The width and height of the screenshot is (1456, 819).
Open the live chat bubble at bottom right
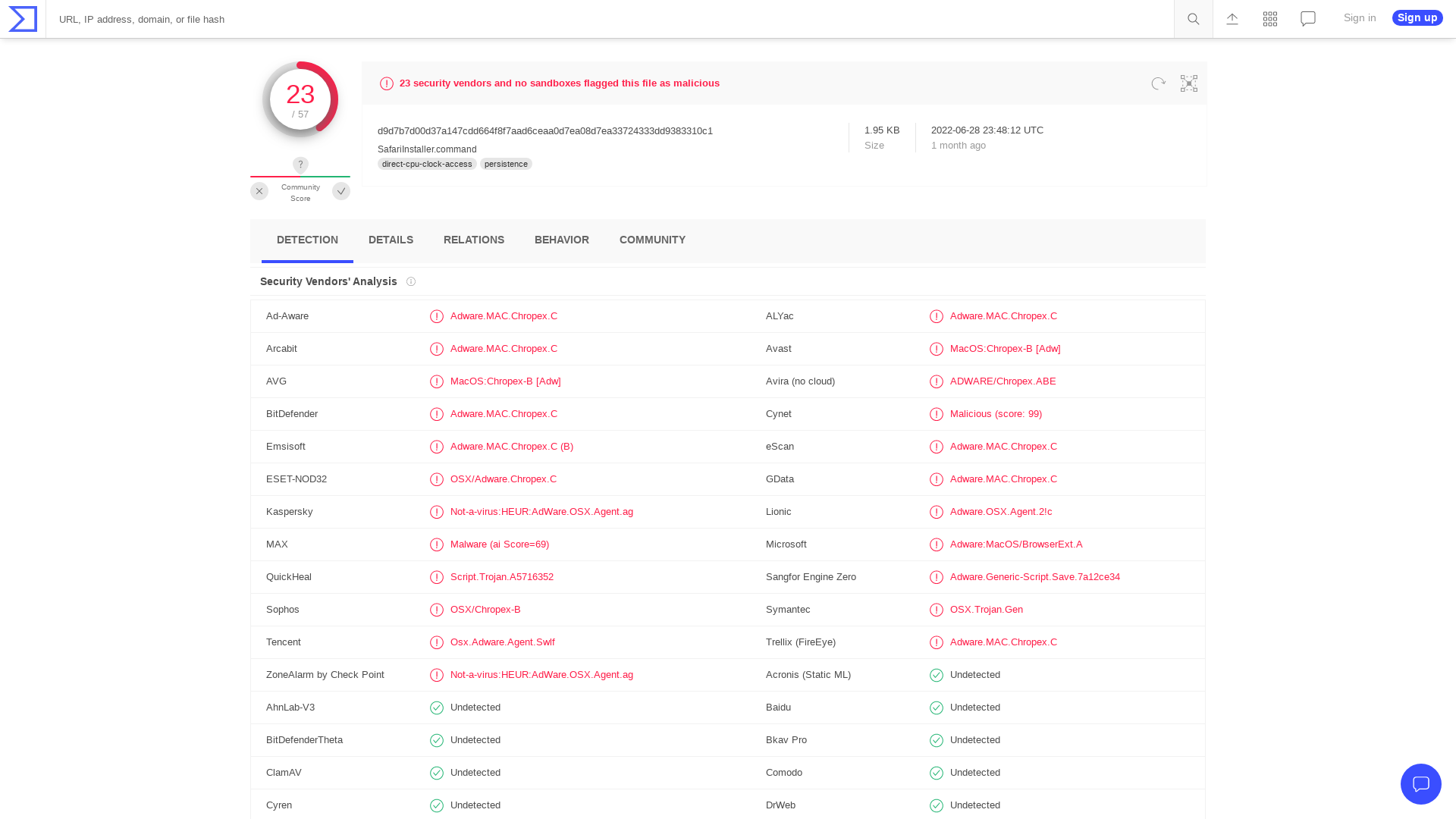(x=1421, y=784)
